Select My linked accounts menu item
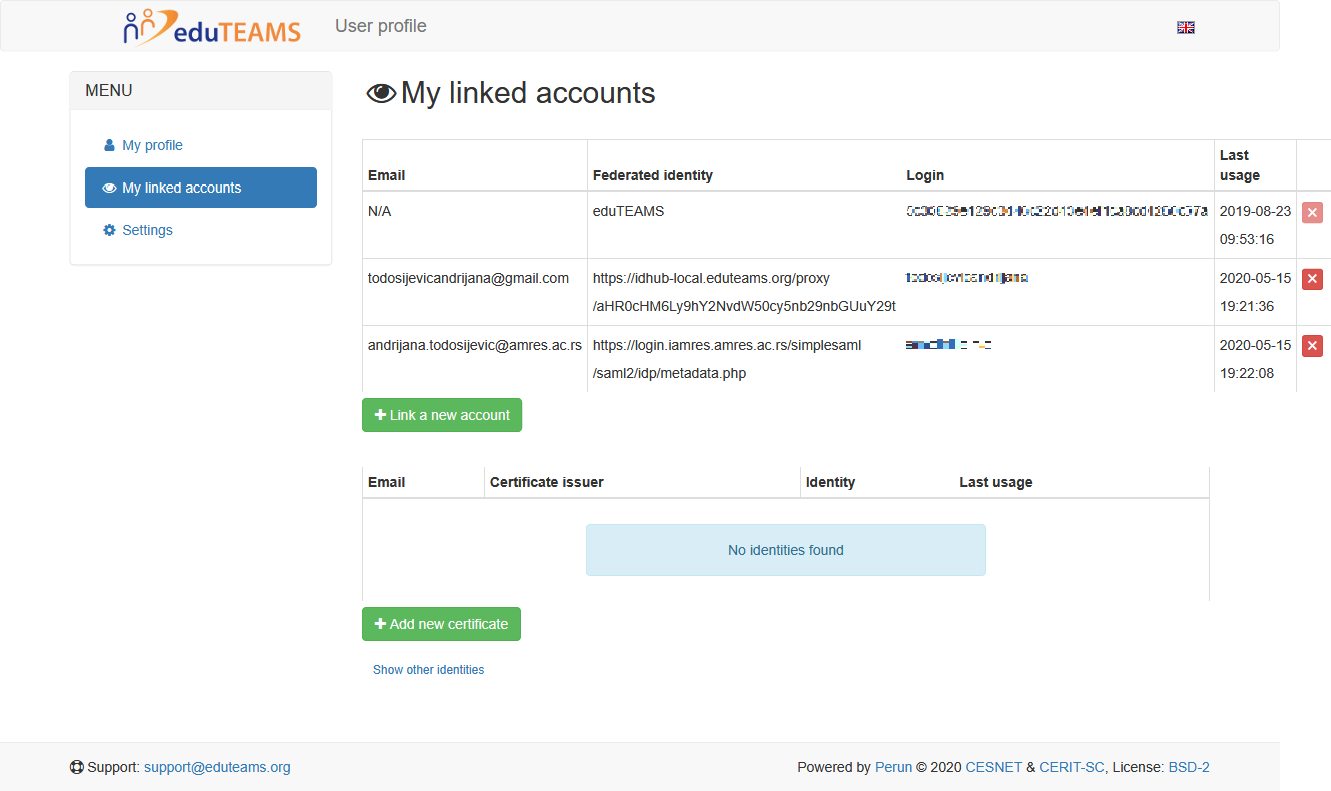 click(200, 187)
